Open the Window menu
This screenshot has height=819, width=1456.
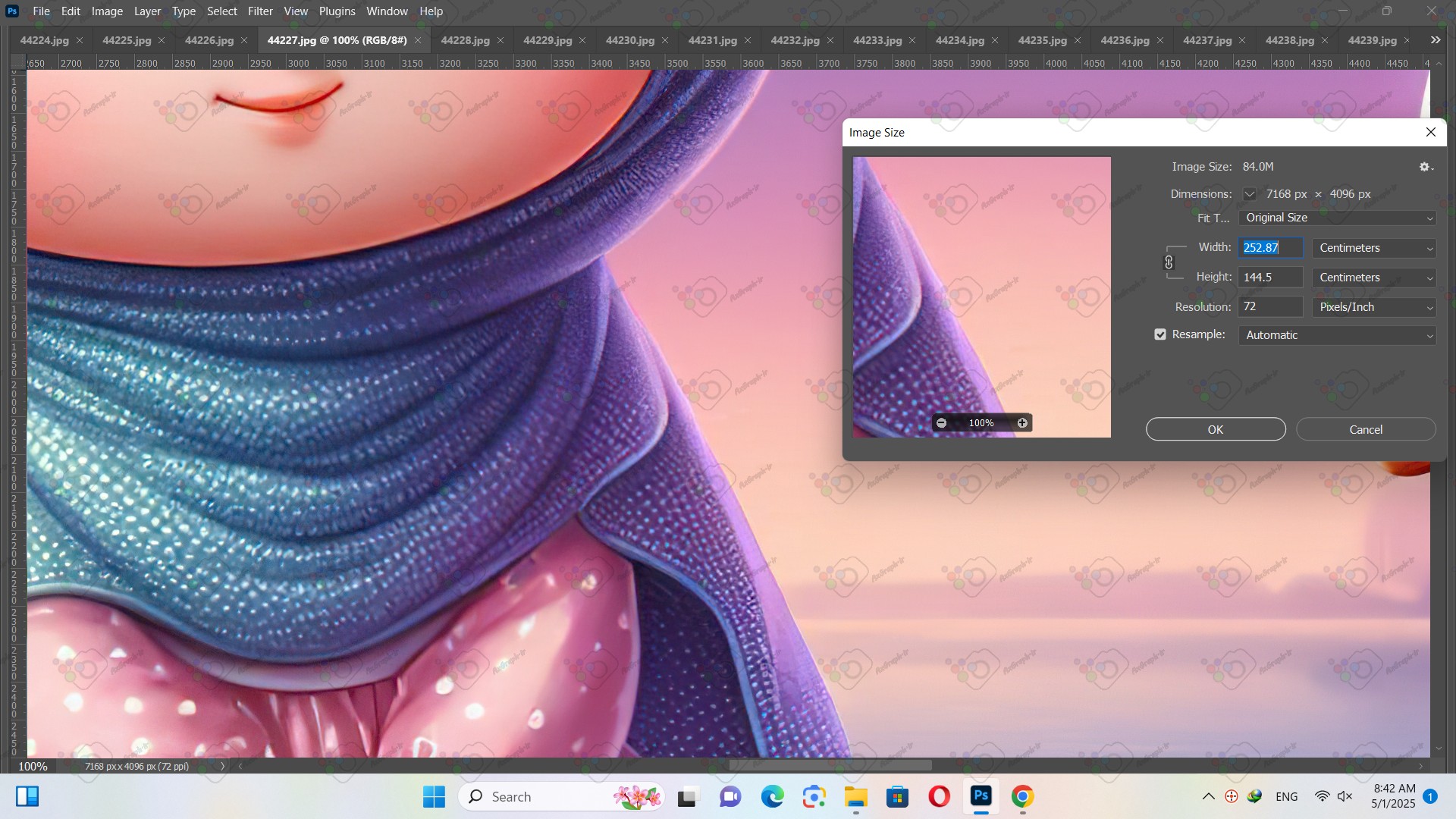(x=387, y=11)
